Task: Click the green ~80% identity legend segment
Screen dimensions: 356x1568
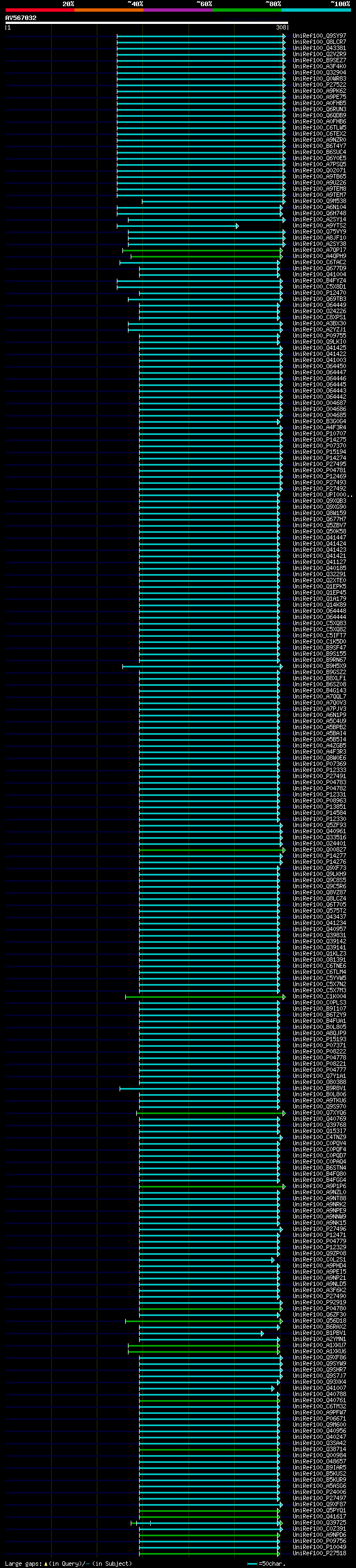Action: tap(247, 10)
